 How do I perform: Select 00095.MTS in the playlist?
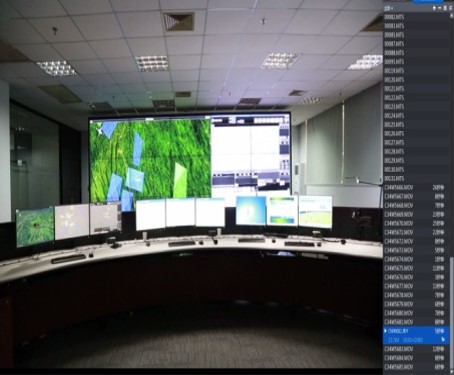pyautogui.click(x=416, y=62)
